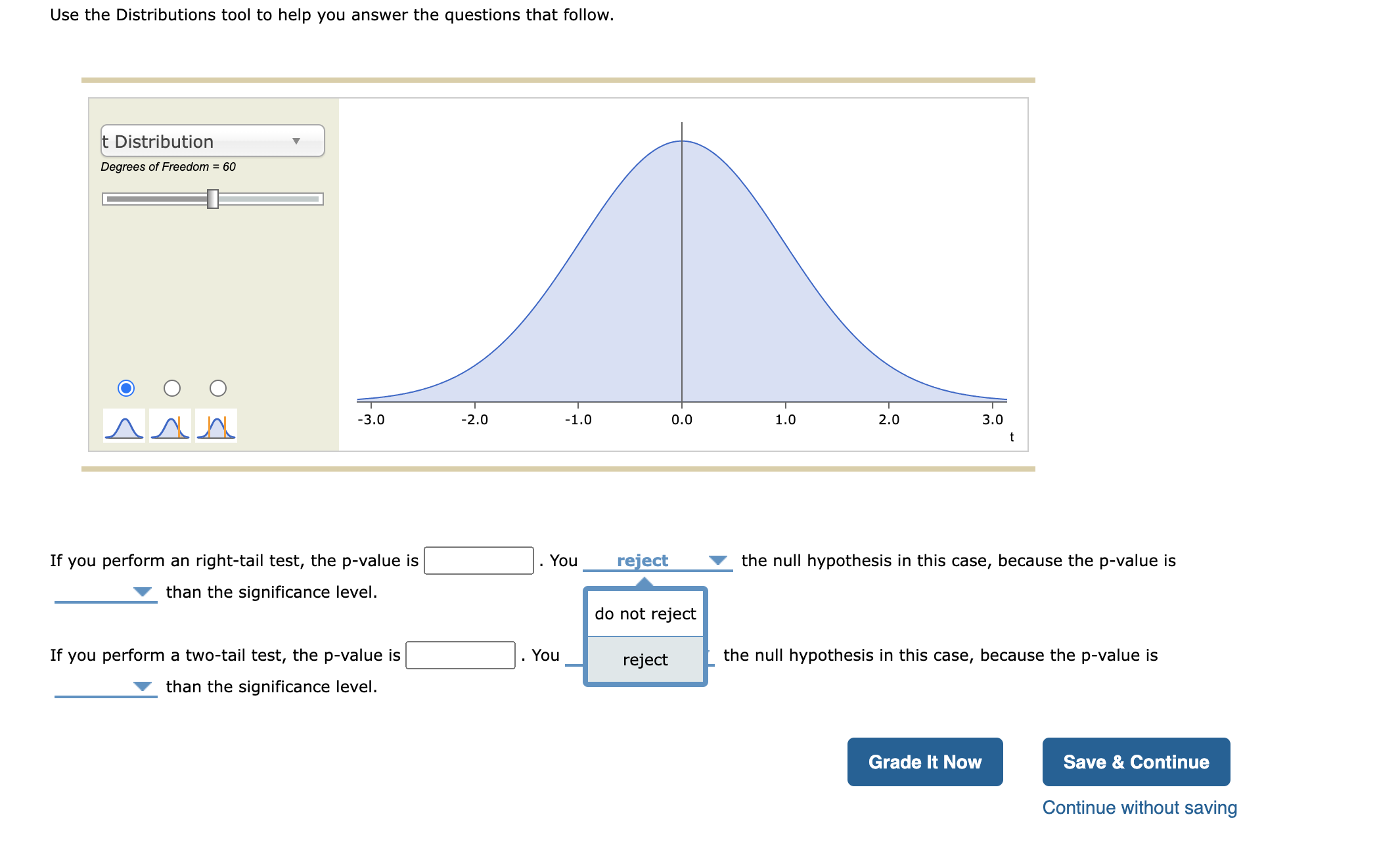Click the right-tail test p-value input box
The image size is (1400, 846).
(x=479, y=562)
